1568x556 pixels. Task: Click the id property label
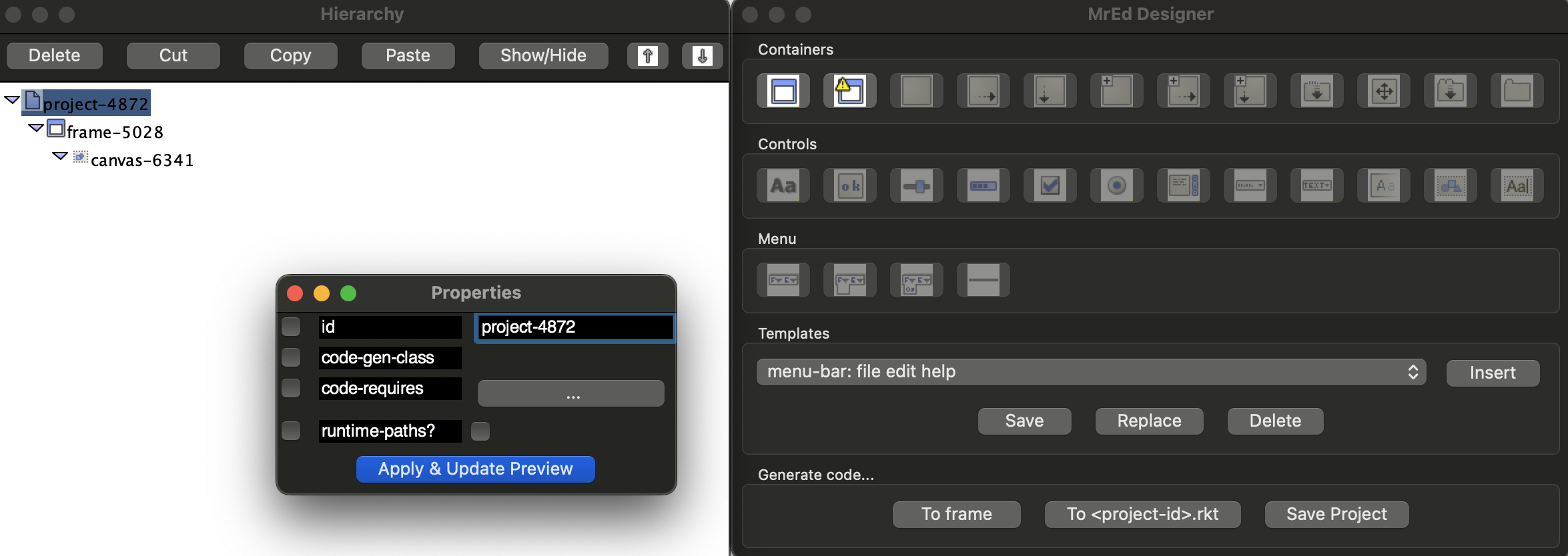[x=390, y=327]
